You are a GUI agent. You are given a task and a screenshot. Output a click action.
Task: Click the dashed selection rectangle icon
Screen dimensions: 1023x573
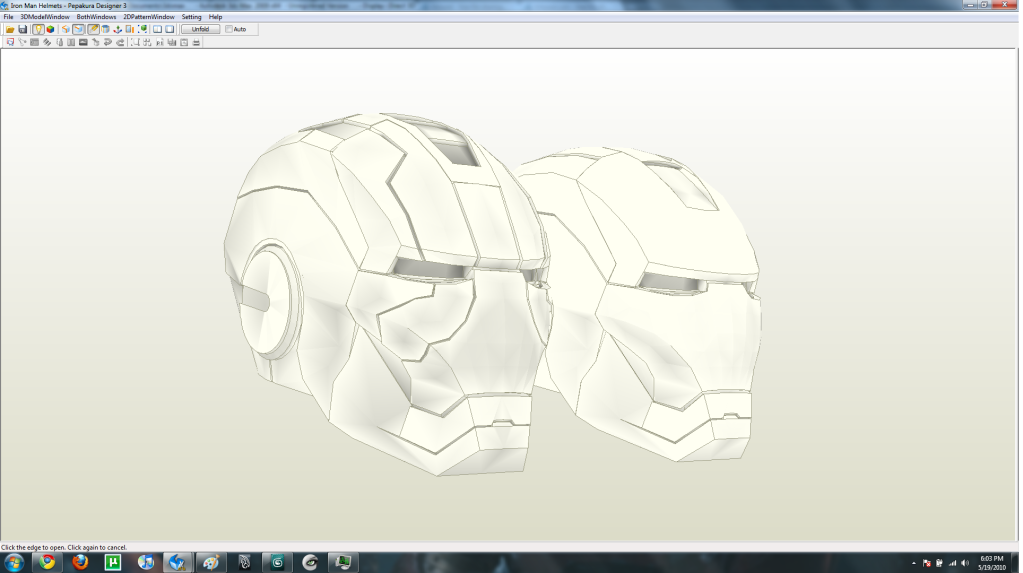135,42
